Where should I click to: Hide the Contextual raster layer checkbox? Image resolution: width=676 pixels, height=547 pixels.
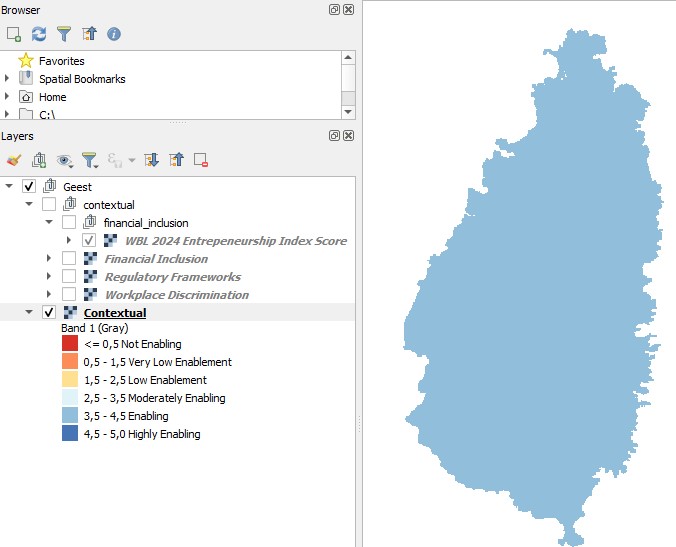pos(49,313)
